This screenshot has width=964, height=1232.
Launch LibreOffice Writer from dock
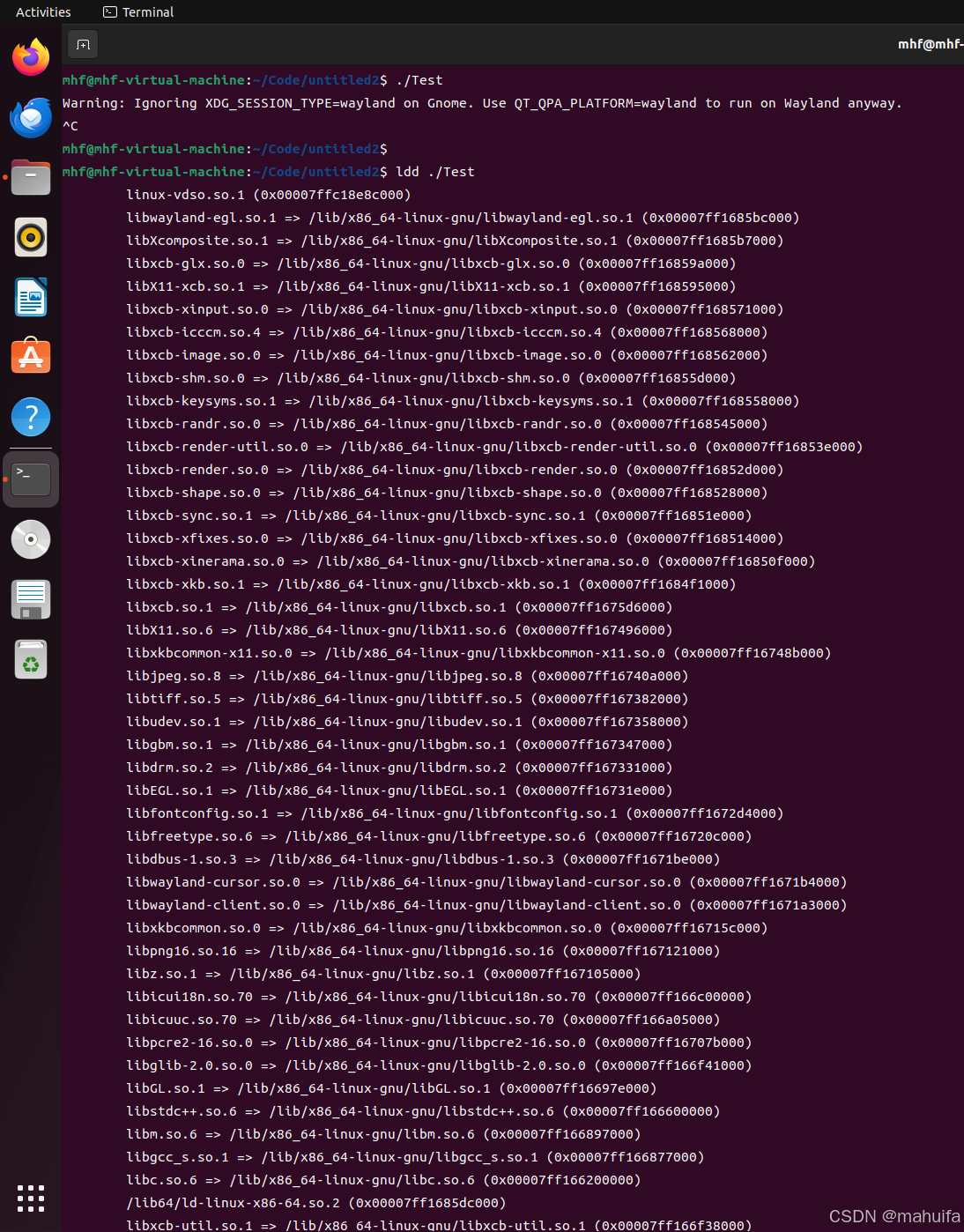[x=31, y=297]
